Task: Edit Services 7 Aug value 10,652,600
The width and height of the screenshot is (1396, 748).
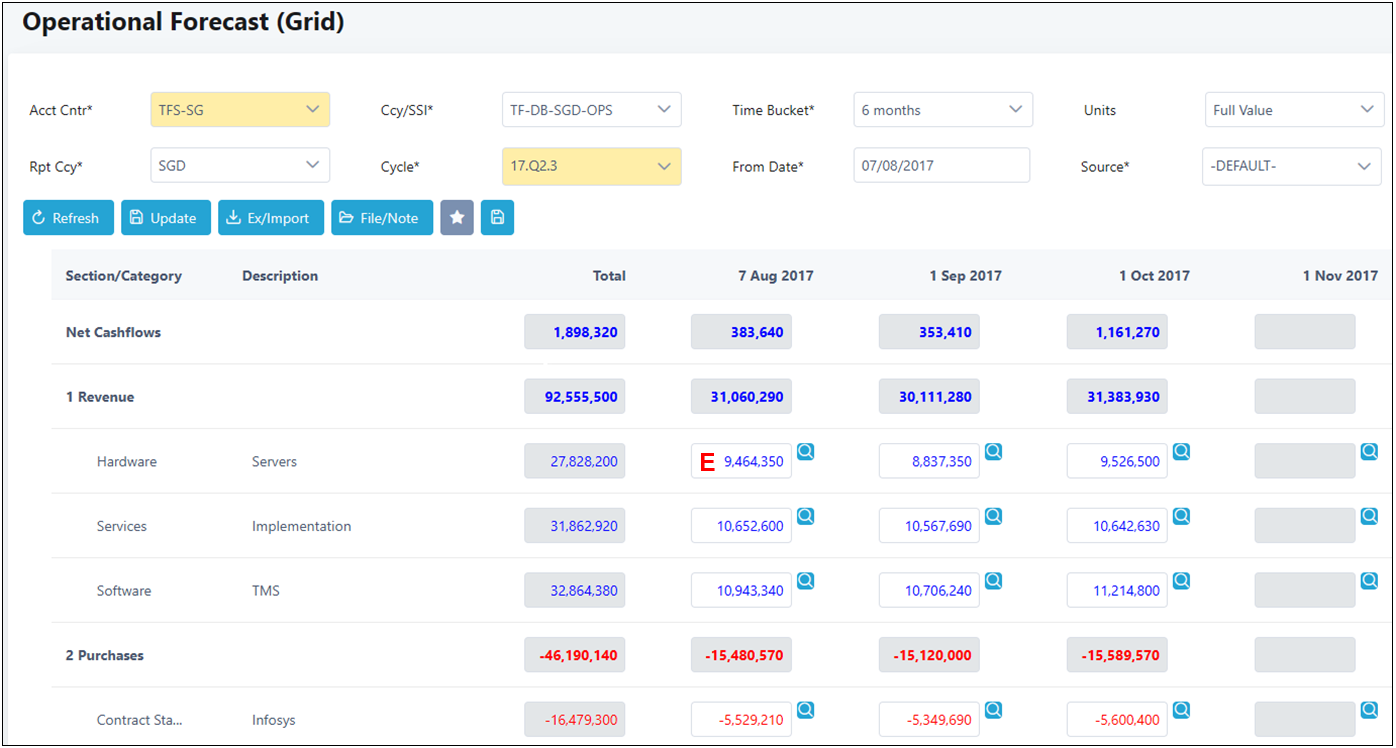Action: coord(741,526)
